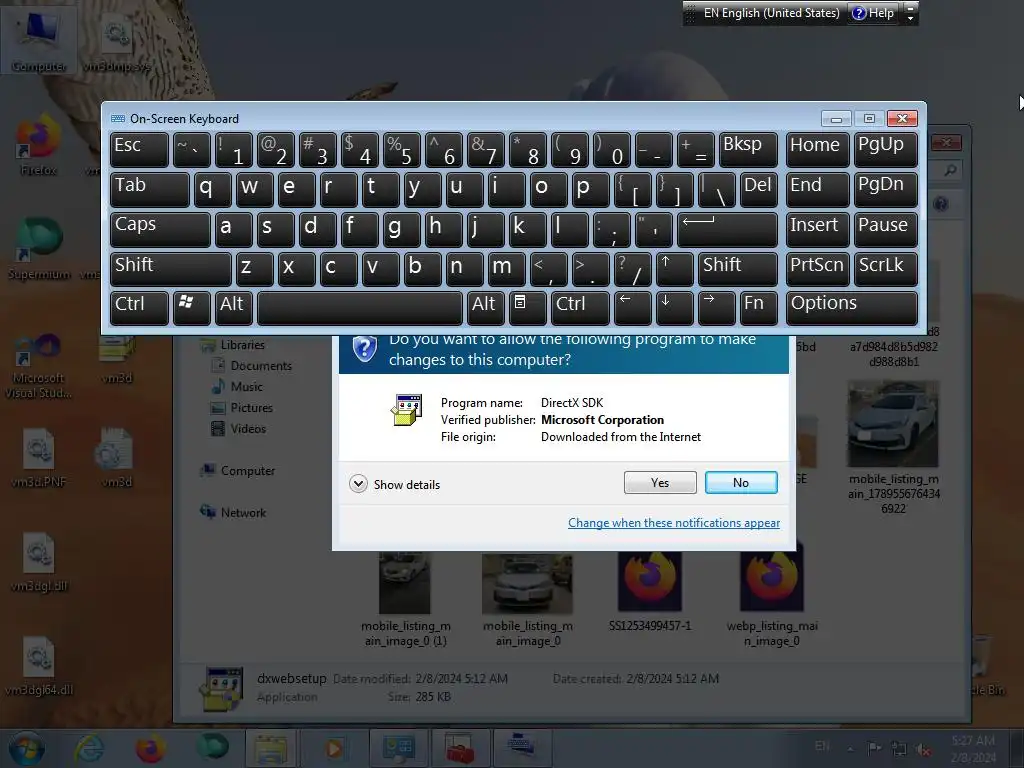
Task: Open Windows Media Player taskbar icon
Action: (334, 748)
